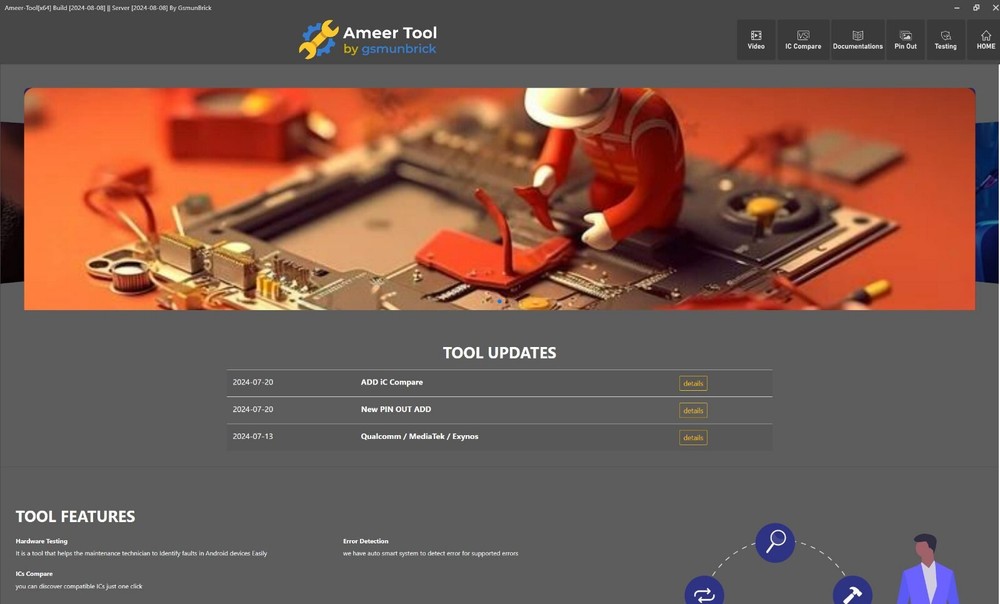The image size is (1000, 604).
Task: Open the IC Compare tool
Action: [x=802, y=39]
